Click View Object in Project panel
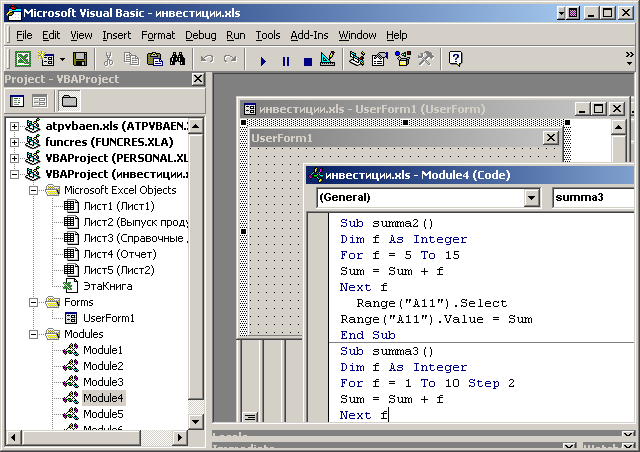 point(40,101)
